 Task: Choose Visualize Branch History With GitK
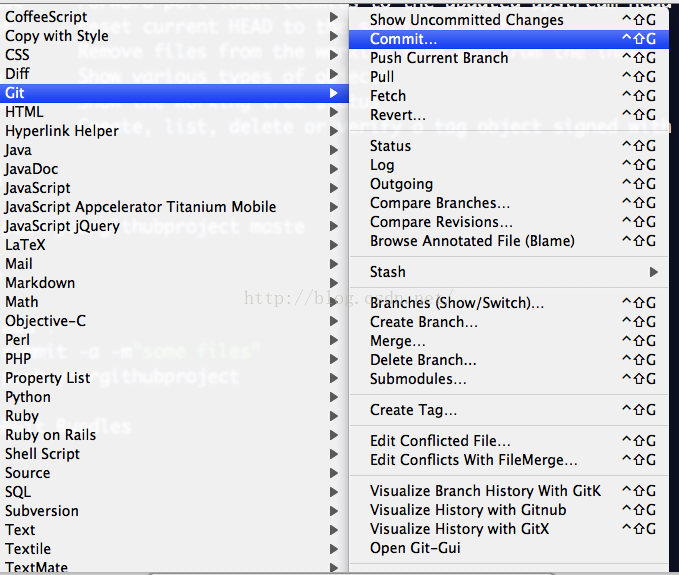coord(509,491)
